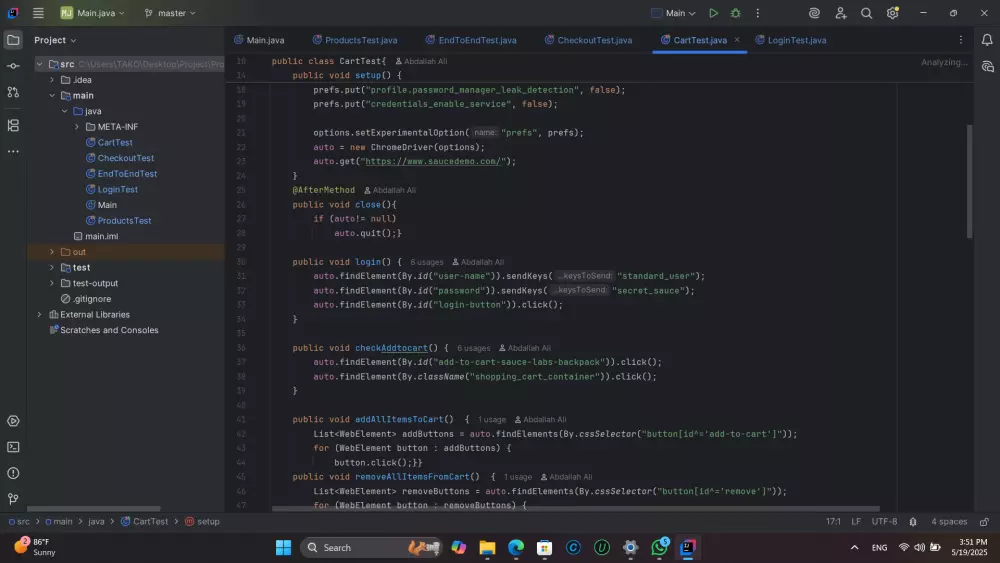Switch to the LoginTest.java tab
This screenshot has height=563, width=1000.
click(x=791, y=40)
